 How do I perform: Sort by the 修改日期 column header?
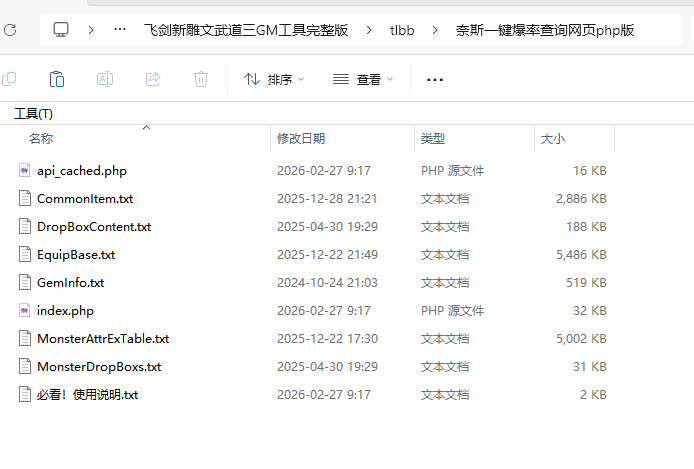(301, 139)
